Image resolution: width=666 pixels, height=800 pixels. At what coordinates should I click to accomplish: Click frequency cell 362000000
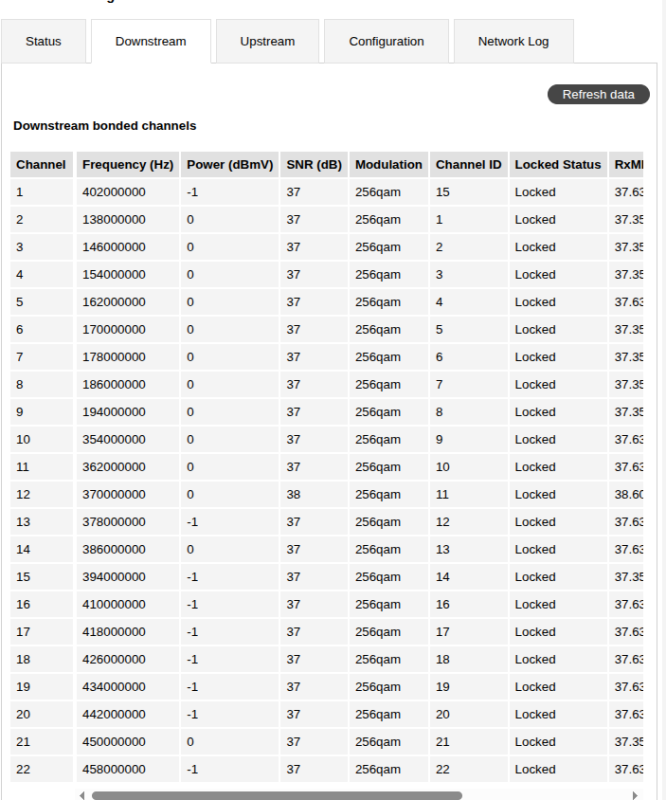pos(128,467)
